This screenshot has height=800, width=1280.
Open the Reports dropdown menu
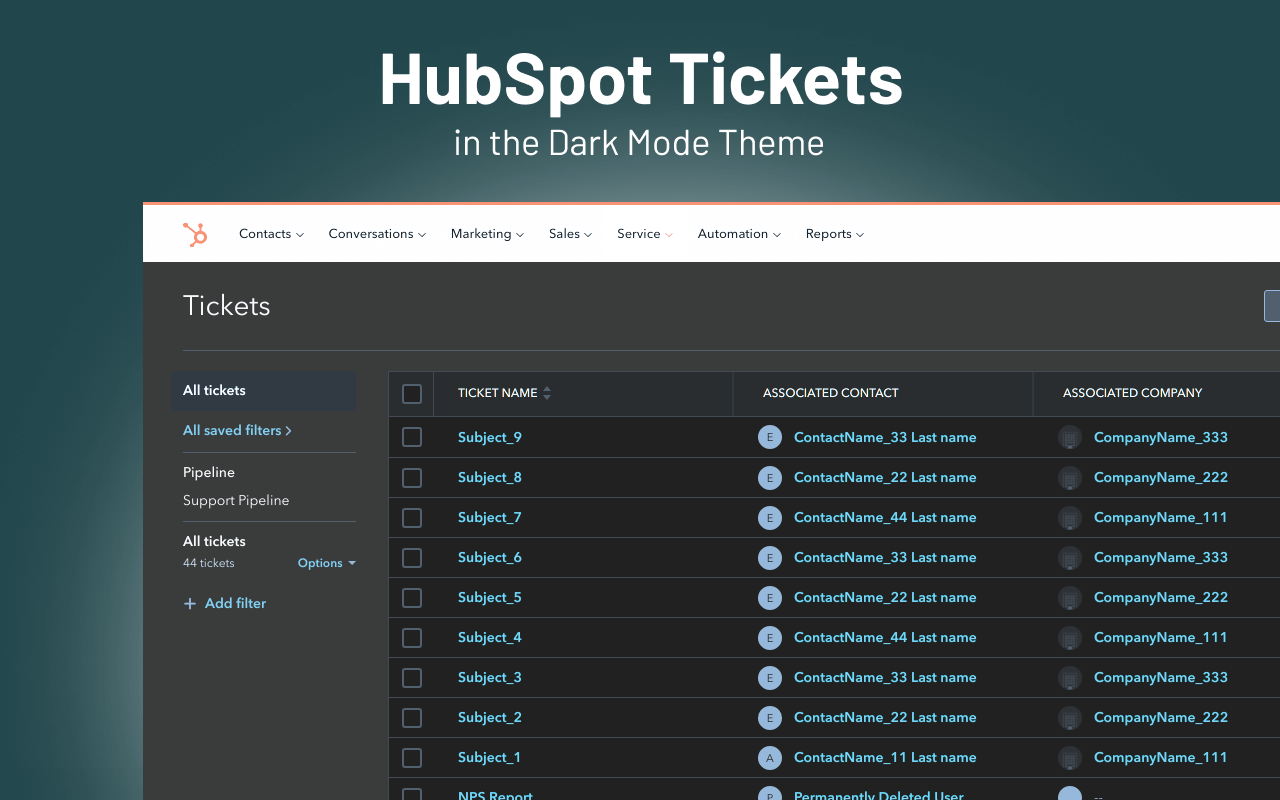835,234
